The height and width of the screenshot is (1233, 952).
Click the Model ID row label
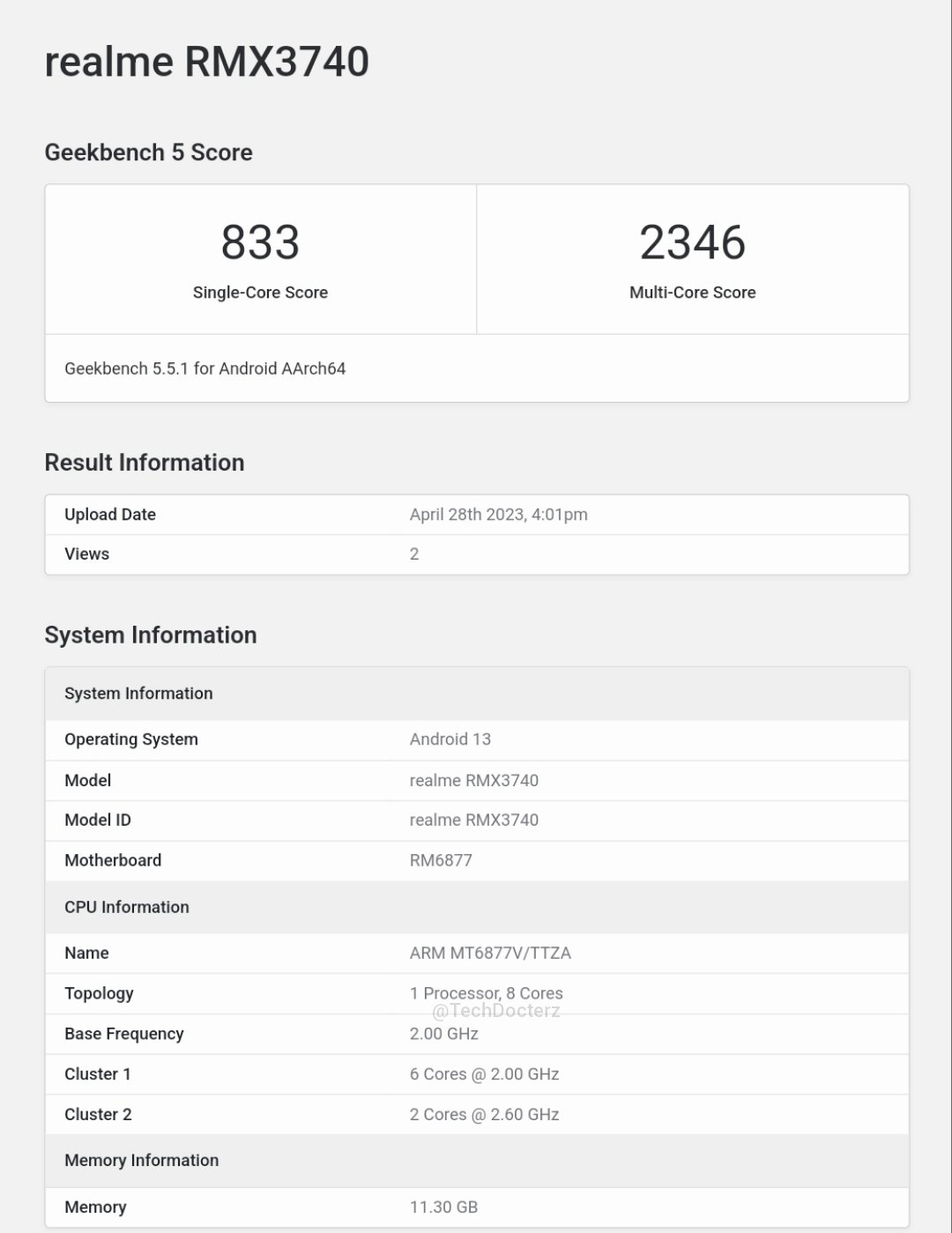click(x=98, y=820)
